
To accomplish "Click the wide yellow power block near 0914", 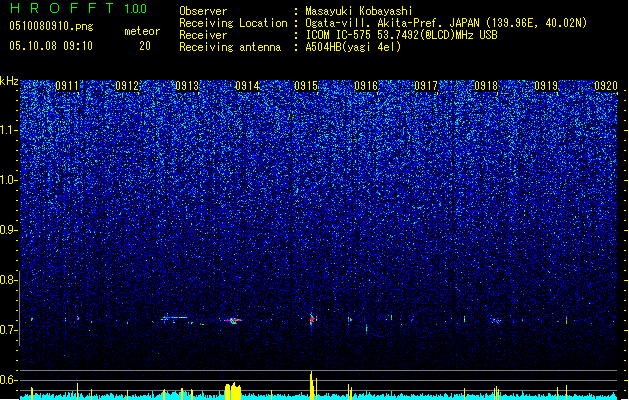I will click(x=233, y=391).
